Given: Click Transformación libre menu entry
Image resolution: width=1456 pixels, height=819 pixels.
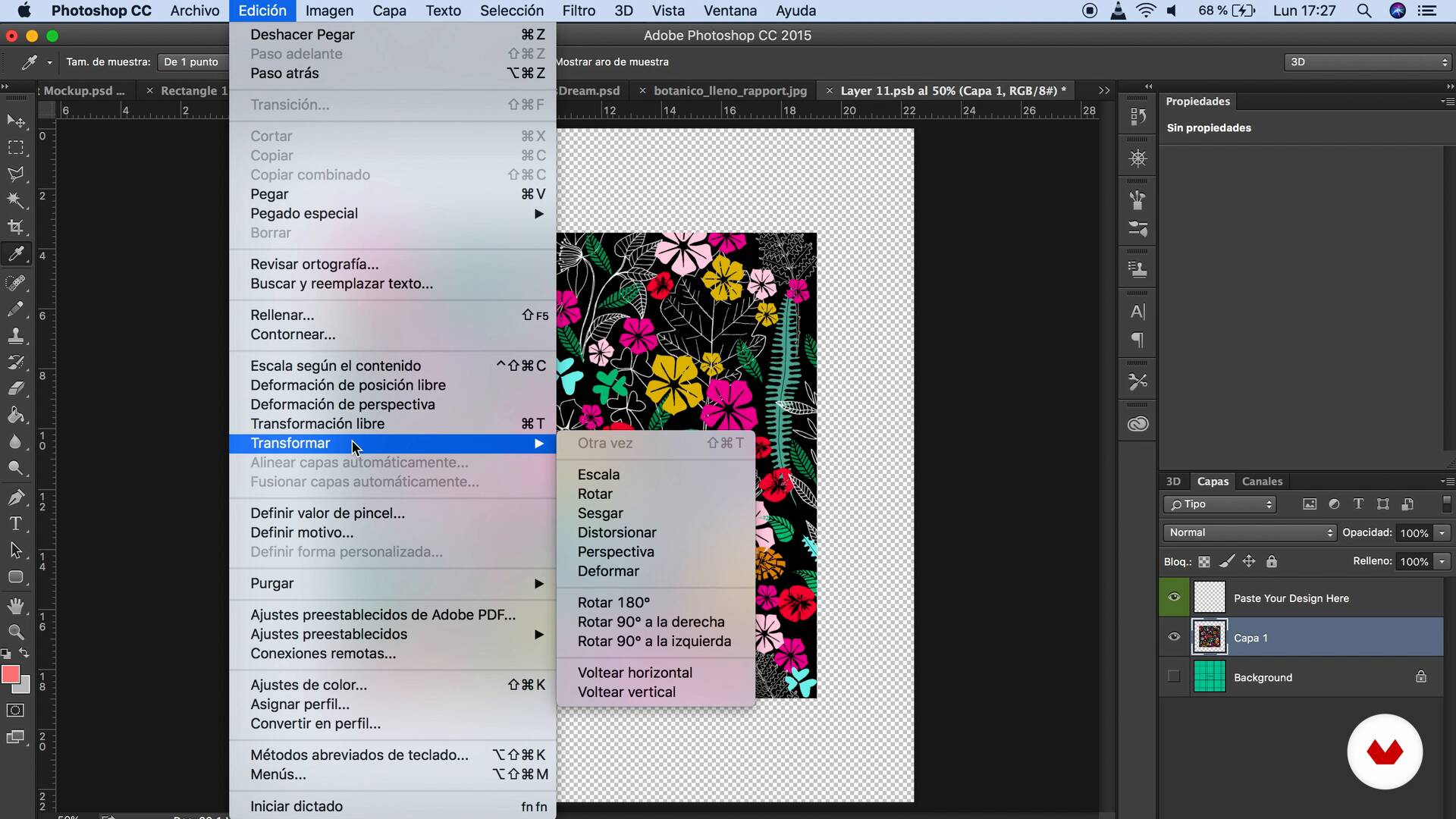Looking at the screenshot, I should (x=393, y=424).
